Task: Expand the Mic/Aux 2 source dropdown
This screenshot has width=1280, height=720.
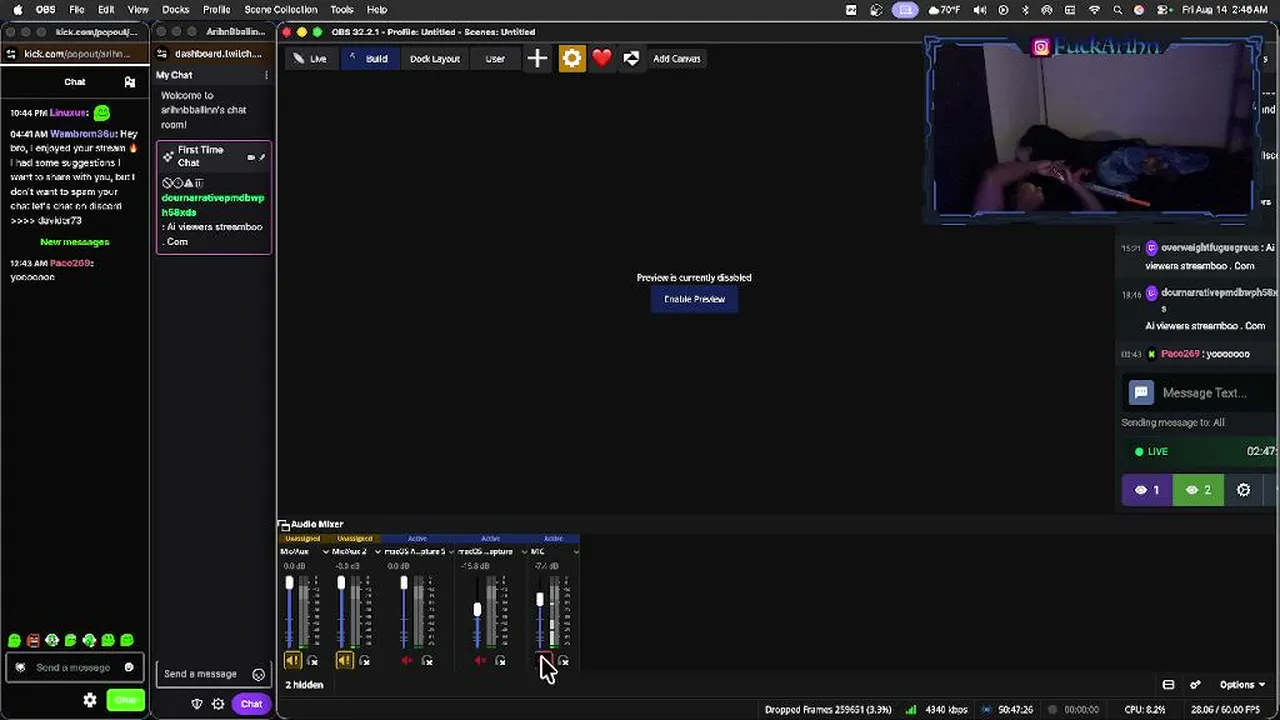Action: coord(377,552)
